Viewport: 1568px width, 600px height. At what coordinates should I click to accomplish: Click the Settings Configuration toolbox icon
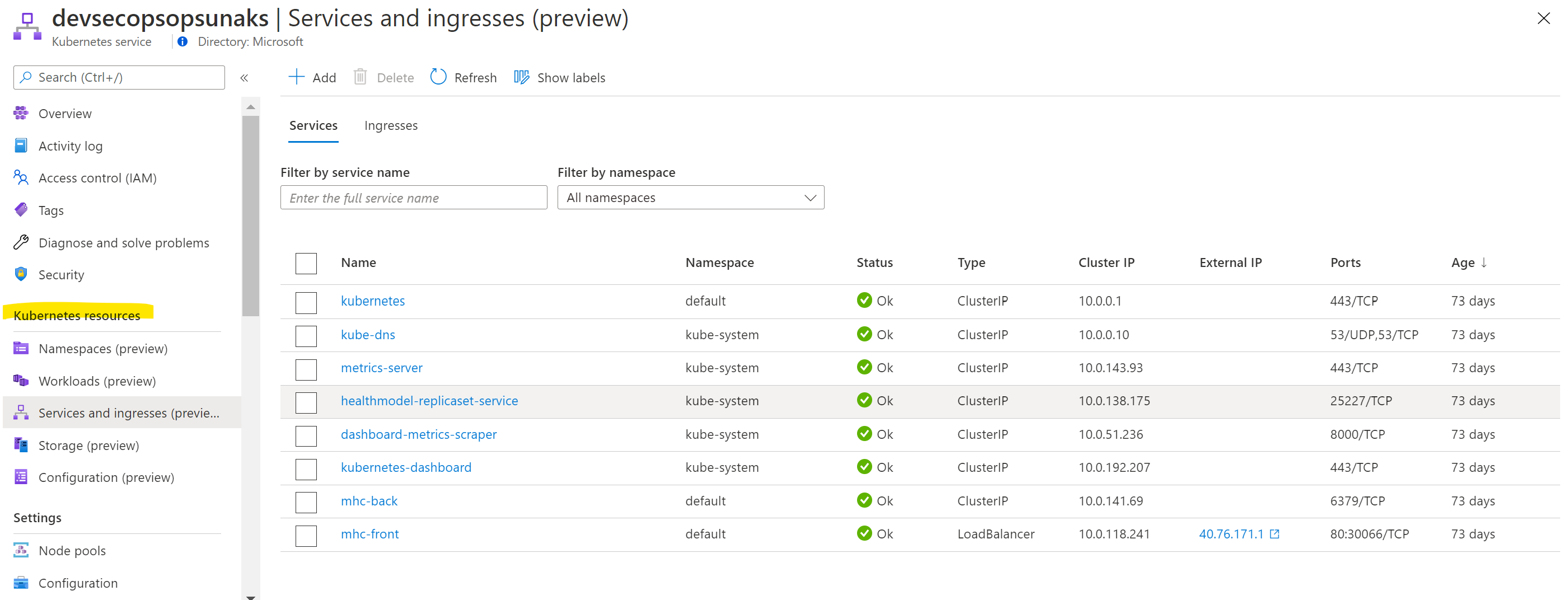pyautogui.click(x=21, y=582)
